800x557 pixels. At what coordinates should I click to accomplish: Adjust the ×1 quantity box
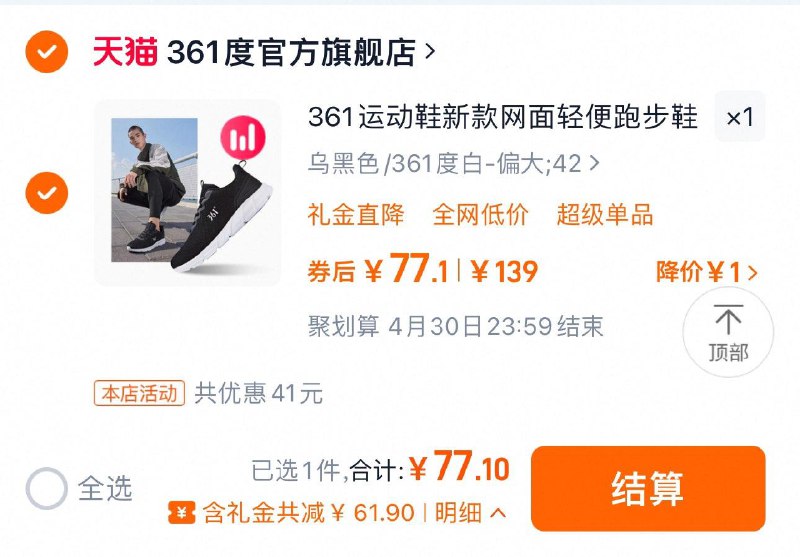coord(740,117)
